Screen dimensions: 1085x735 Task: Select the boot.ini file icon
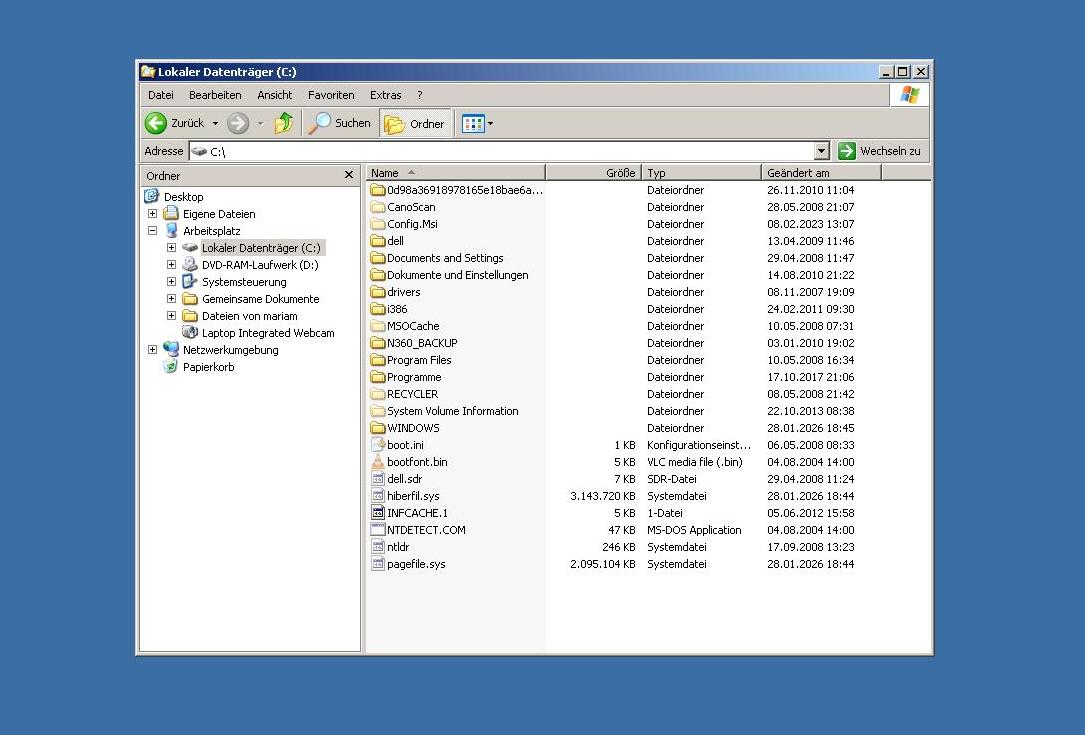[378, 445]
